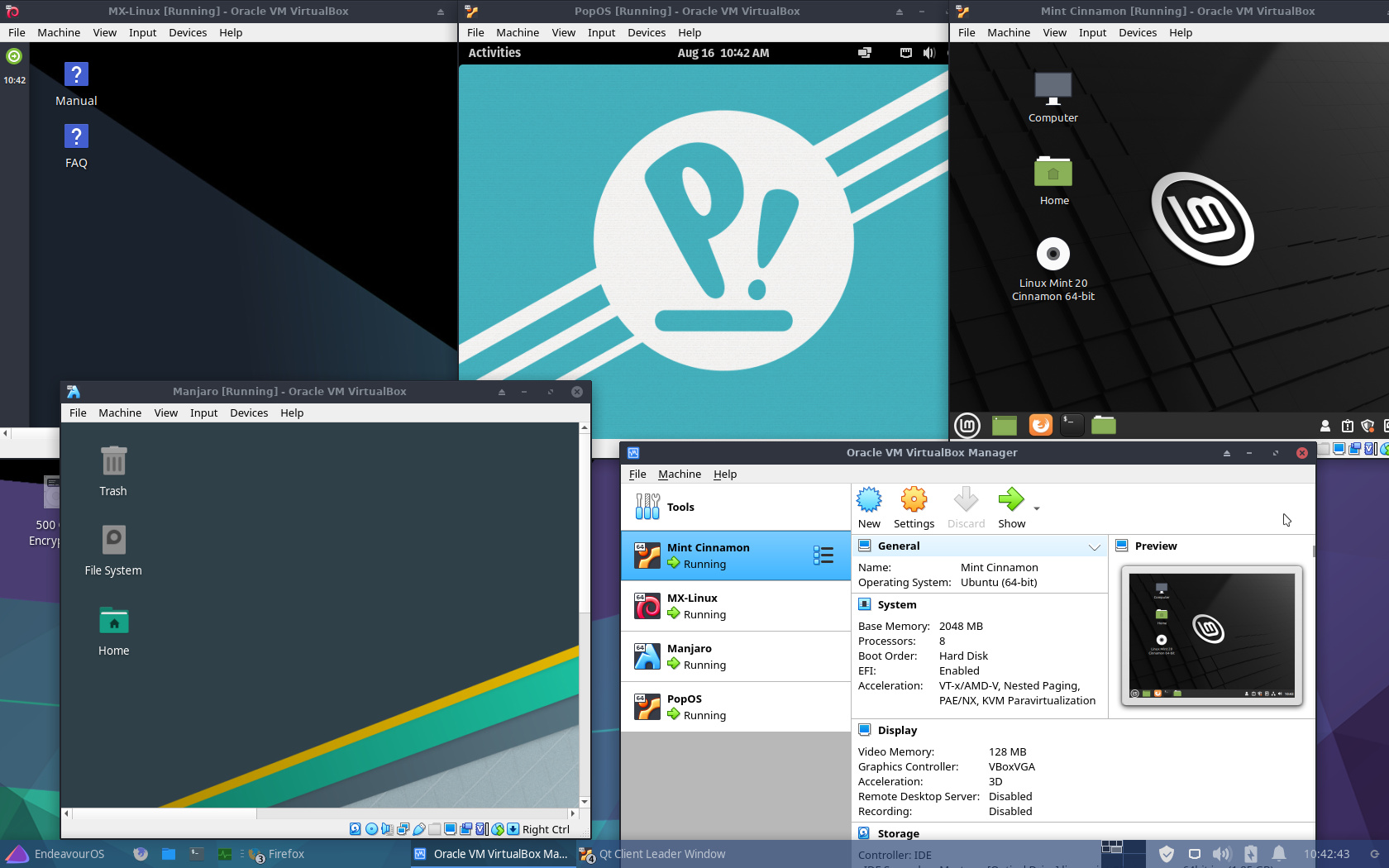
Task: Collapse the General section chevron
Action: tap(1094, 547)
